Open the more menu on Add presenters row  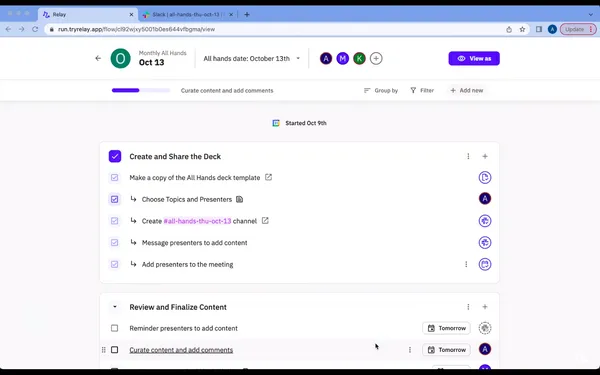click(x=466, y=264)
